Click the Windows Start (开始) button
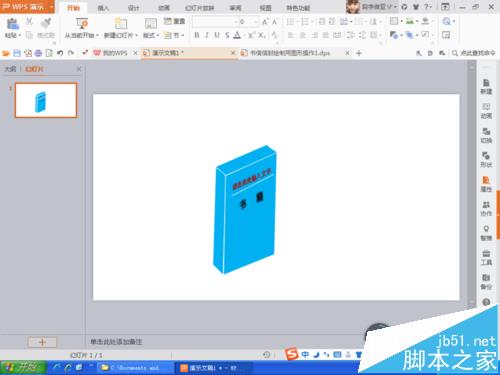The height and width of the screenshot is (375, 500). [x=23, y=368]
